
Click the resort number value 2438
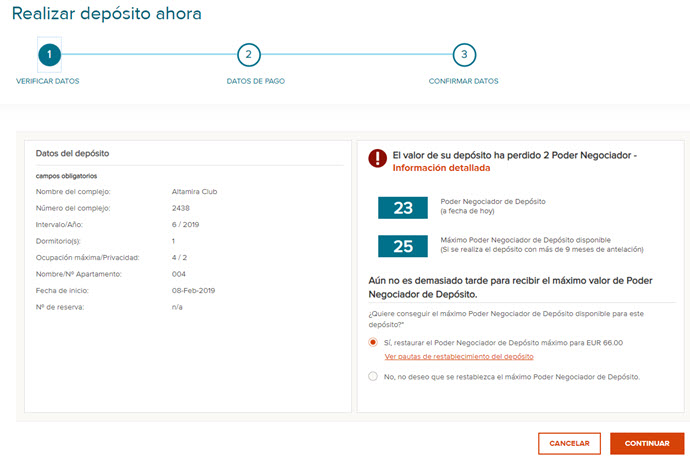[x=181, y=208]
